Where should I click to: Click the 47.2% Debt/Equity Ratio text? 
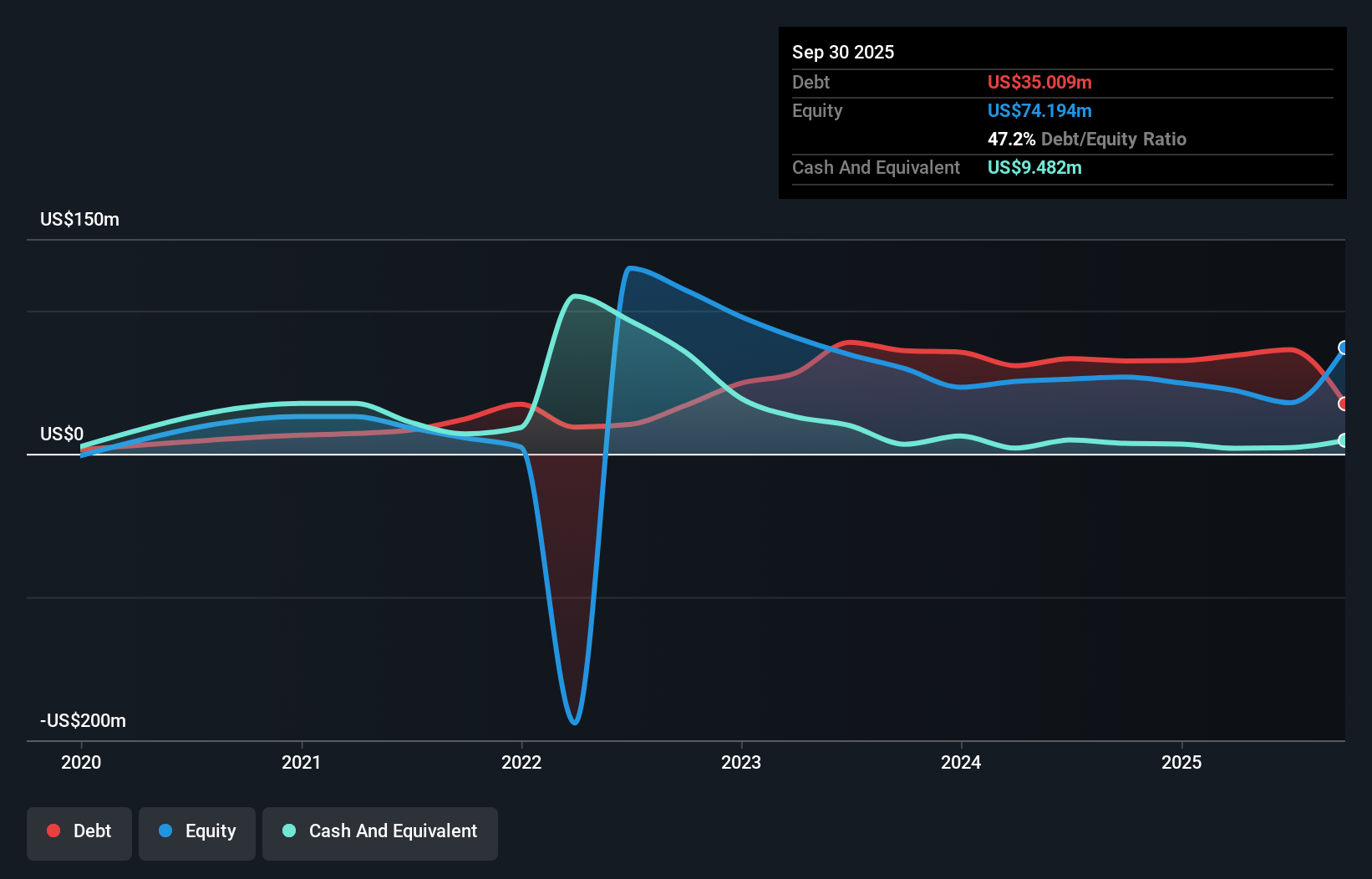(x=1087, y=139)
